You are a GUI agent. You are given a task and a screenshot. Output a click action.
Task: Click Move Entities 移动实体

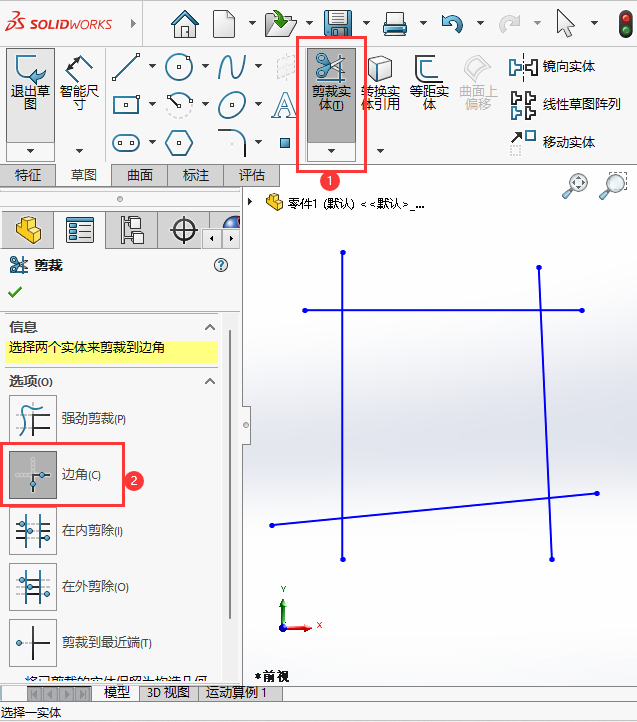[x=552, y=143]
